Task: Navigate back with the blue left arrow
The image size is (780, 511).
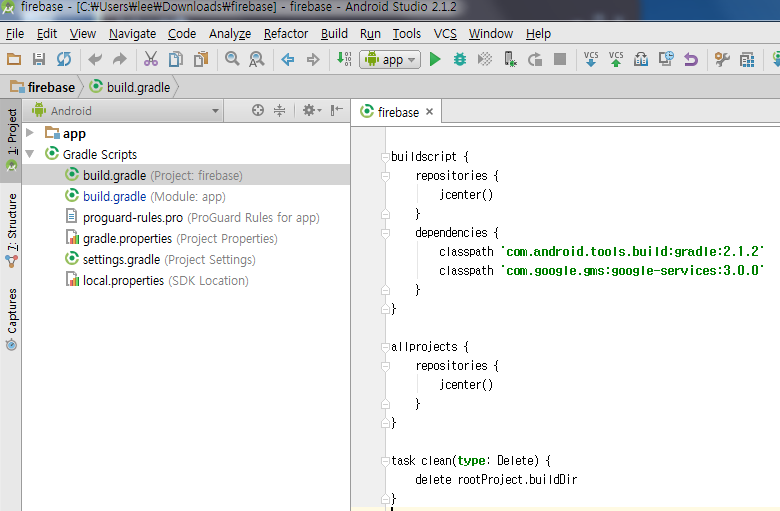Action: tap(288, 60)
